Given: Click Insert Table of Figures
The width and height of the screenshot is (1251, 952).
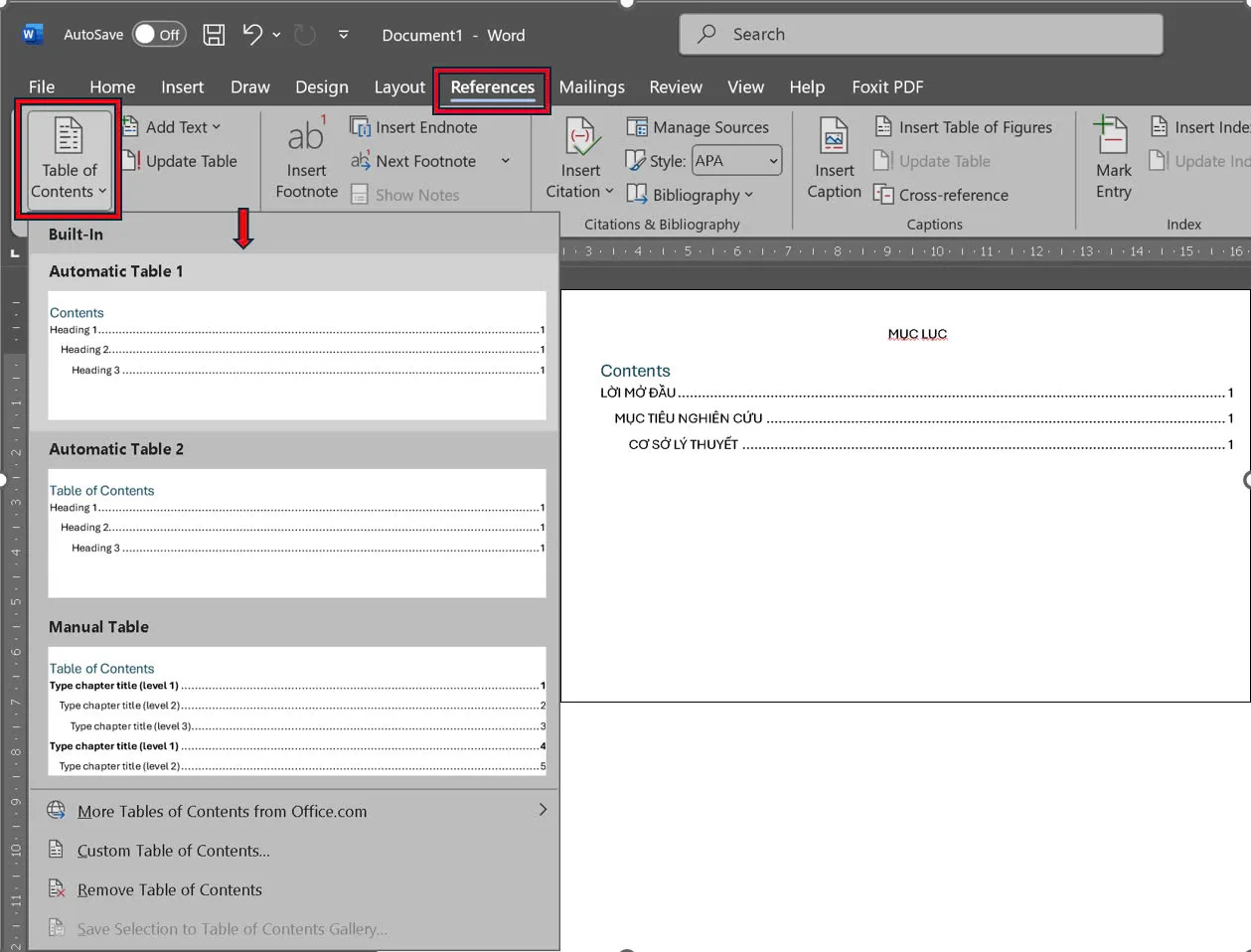Looking at the screenshot, I should tap(963, 127).
